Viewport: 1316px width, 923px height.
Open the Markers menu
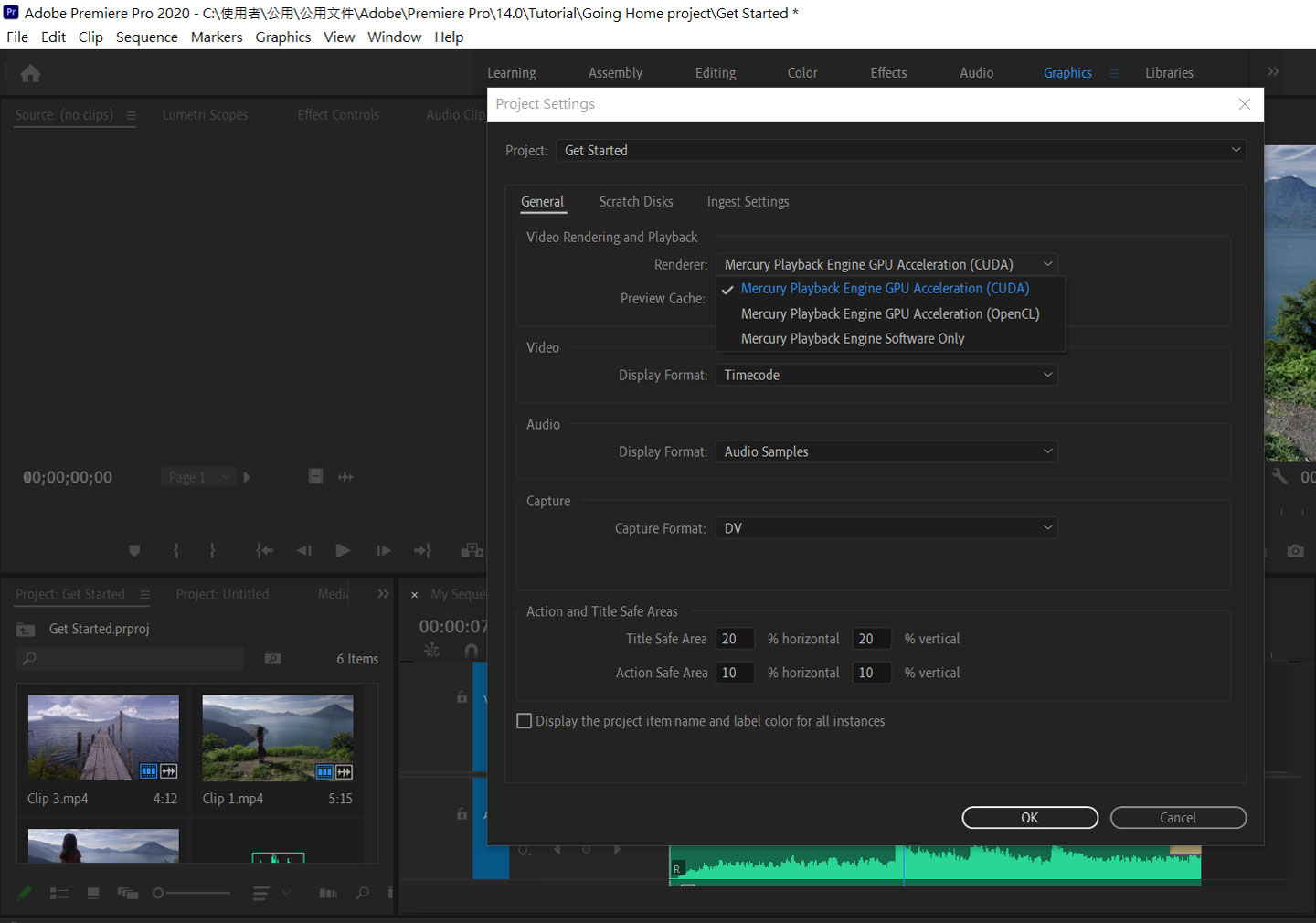[217, 37]
